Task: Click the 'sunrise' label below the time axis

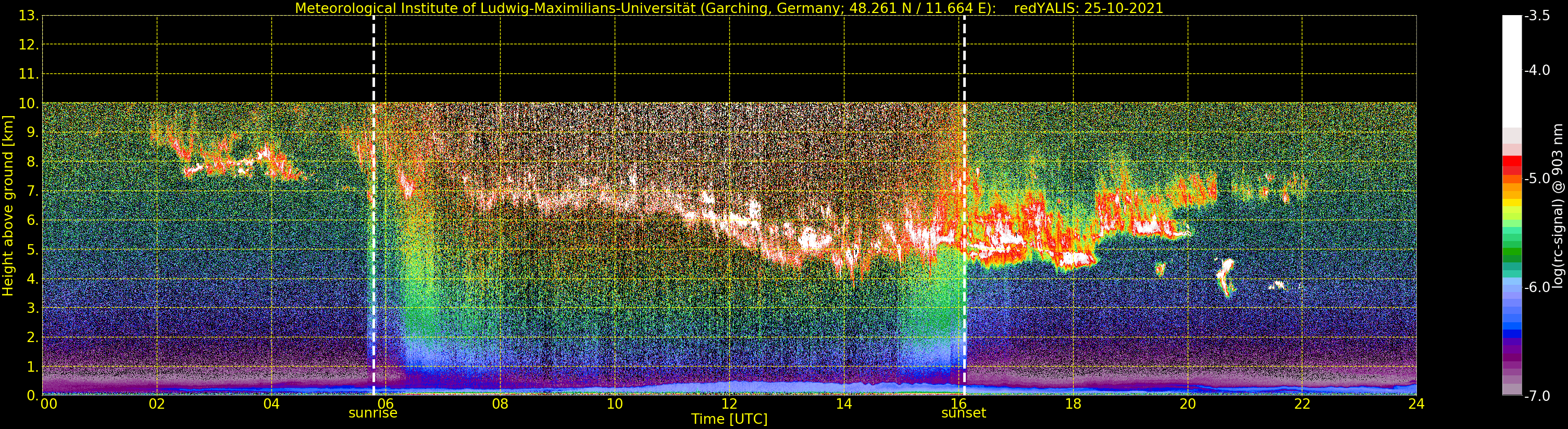Action: pos(372,413)
